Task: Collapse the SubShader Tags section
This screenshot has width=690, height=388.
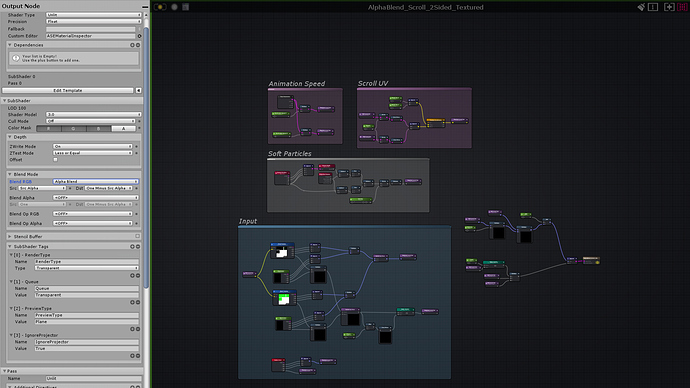Action: tap(10, 247)
